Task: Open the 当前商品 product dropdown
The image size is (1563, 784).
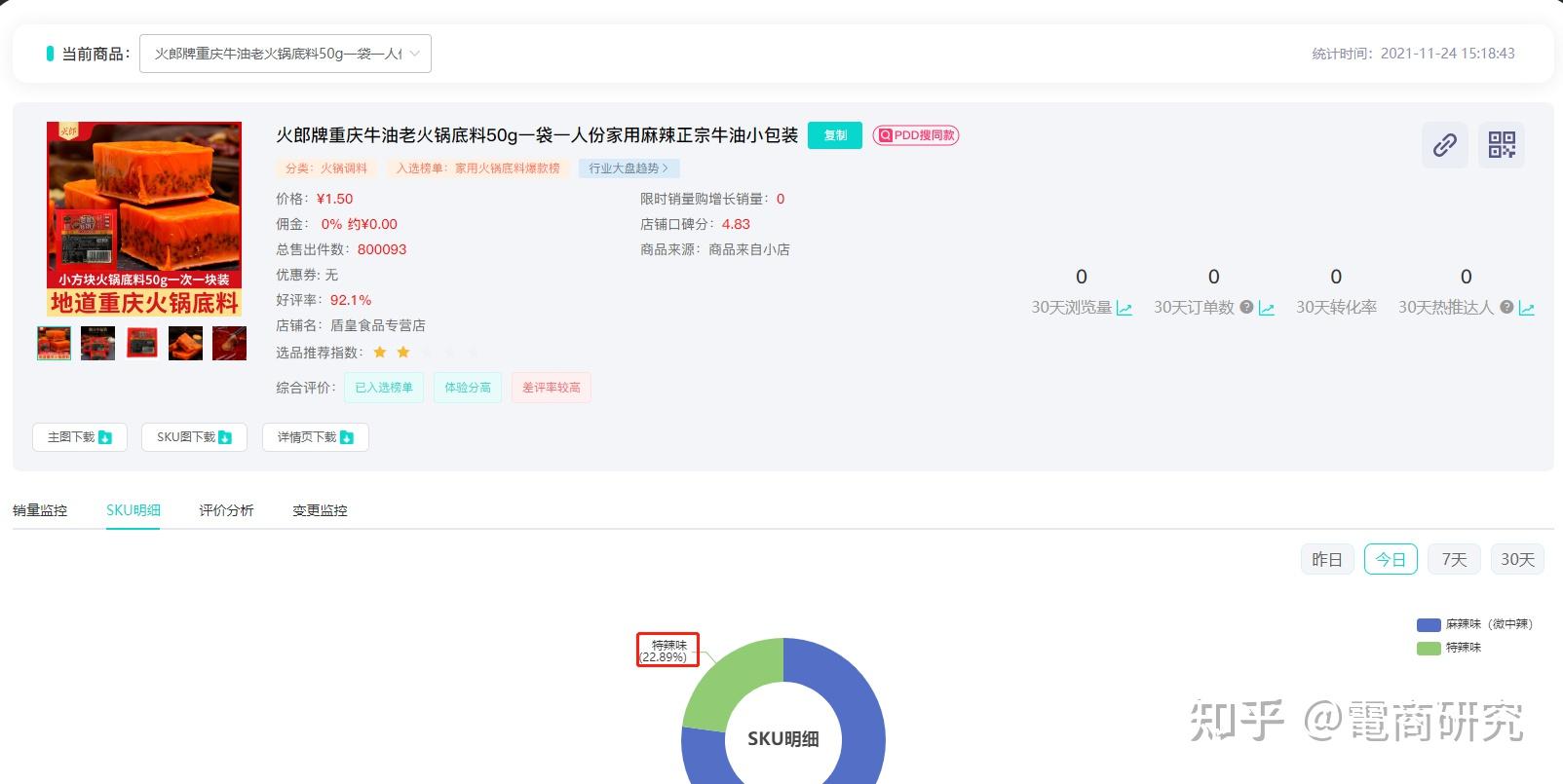Action: (286, 54)
